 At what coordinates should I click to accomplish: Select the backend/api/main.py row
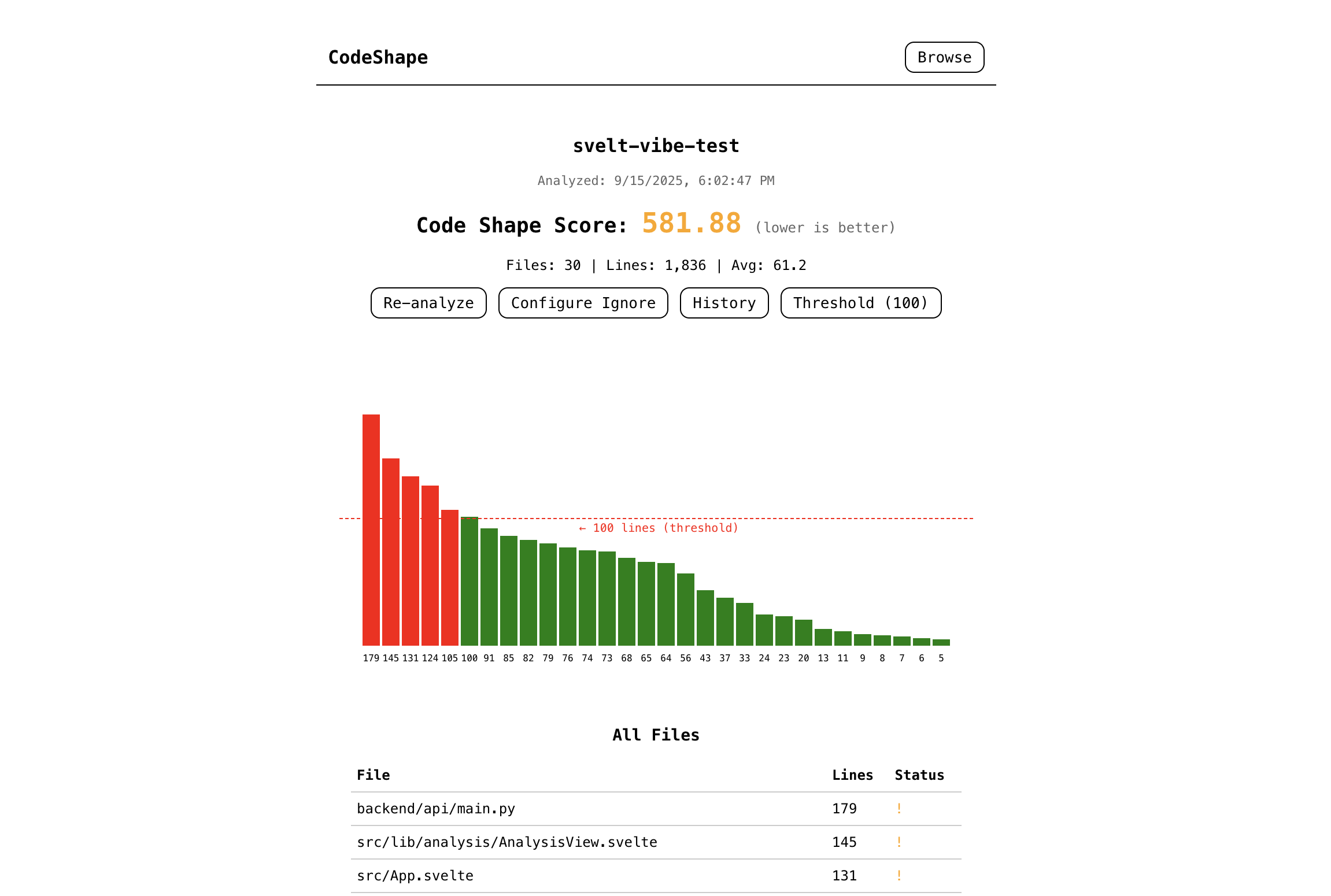point(656,809)
